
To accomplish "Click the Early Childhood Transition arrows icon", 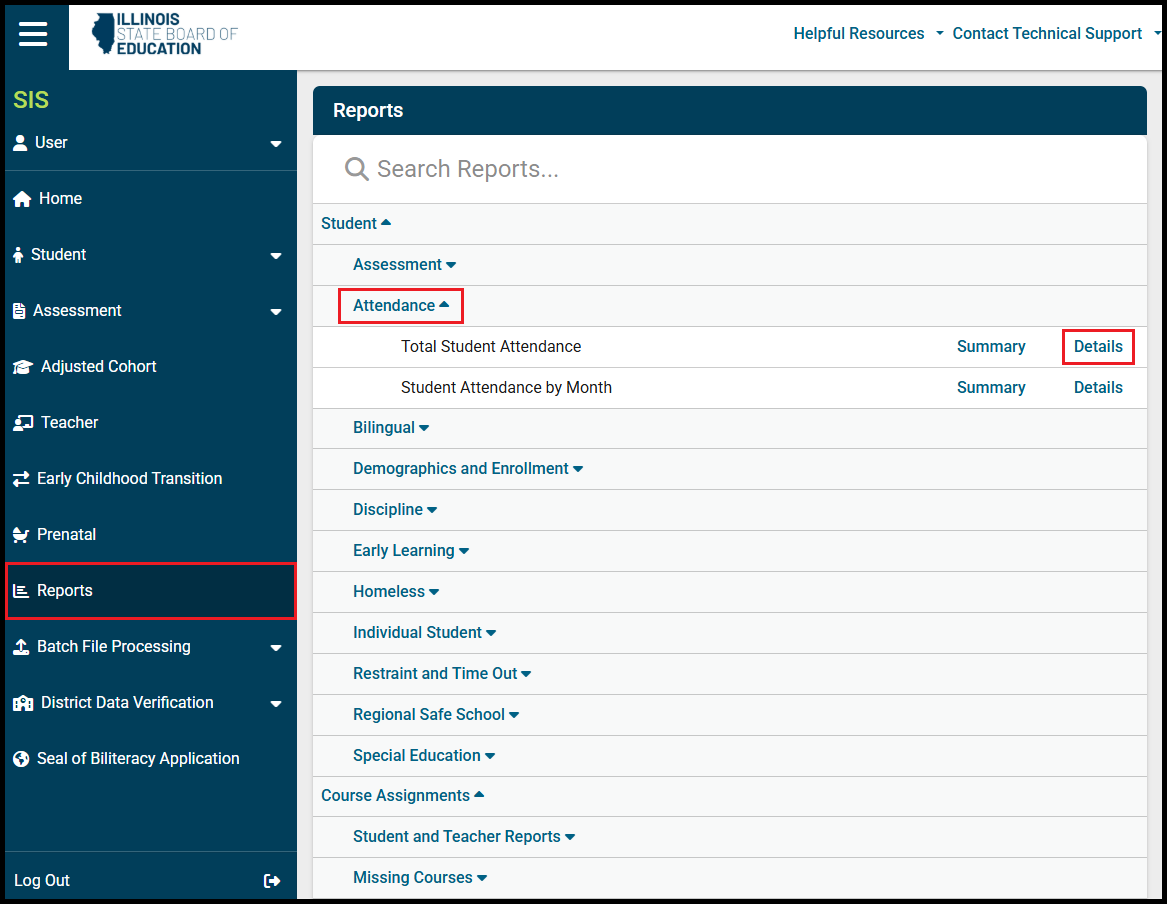I will (x=21, y=479).
